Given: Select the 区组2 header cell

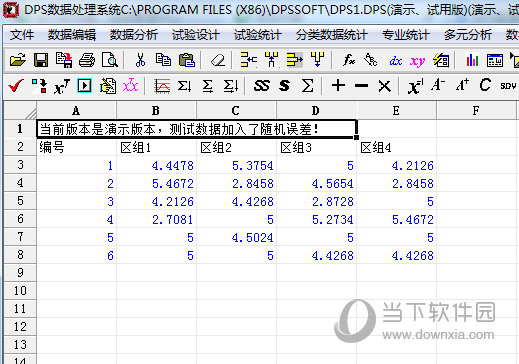Looking at the screenshot, I should [x=236, y=147].
